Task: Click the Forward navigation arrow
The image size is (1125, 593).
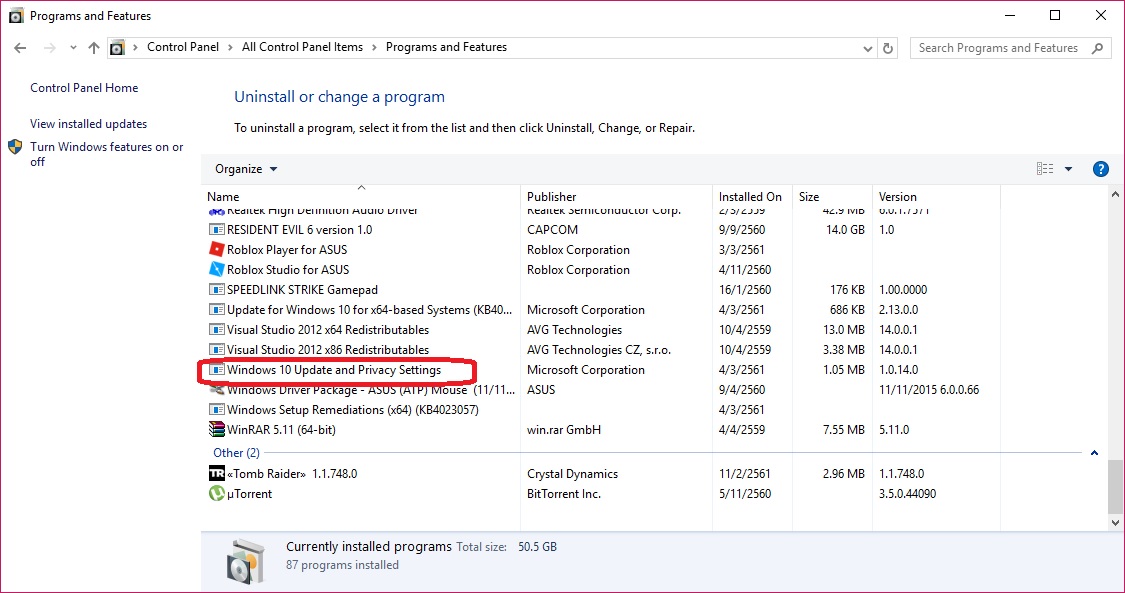Action: [x=50, y=48]
